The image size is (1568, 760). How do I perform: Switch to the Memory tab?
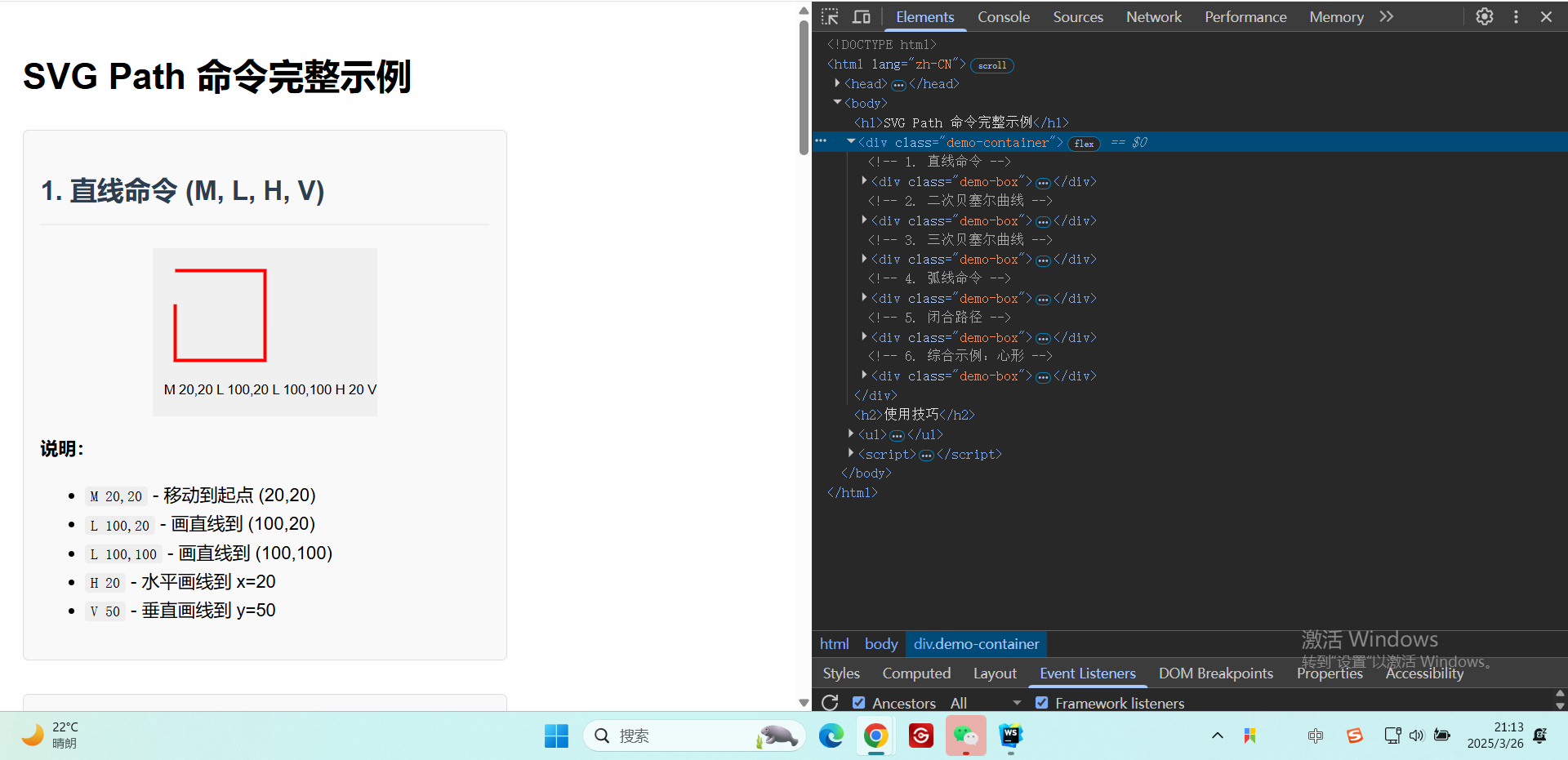[x=1337, y=16]
